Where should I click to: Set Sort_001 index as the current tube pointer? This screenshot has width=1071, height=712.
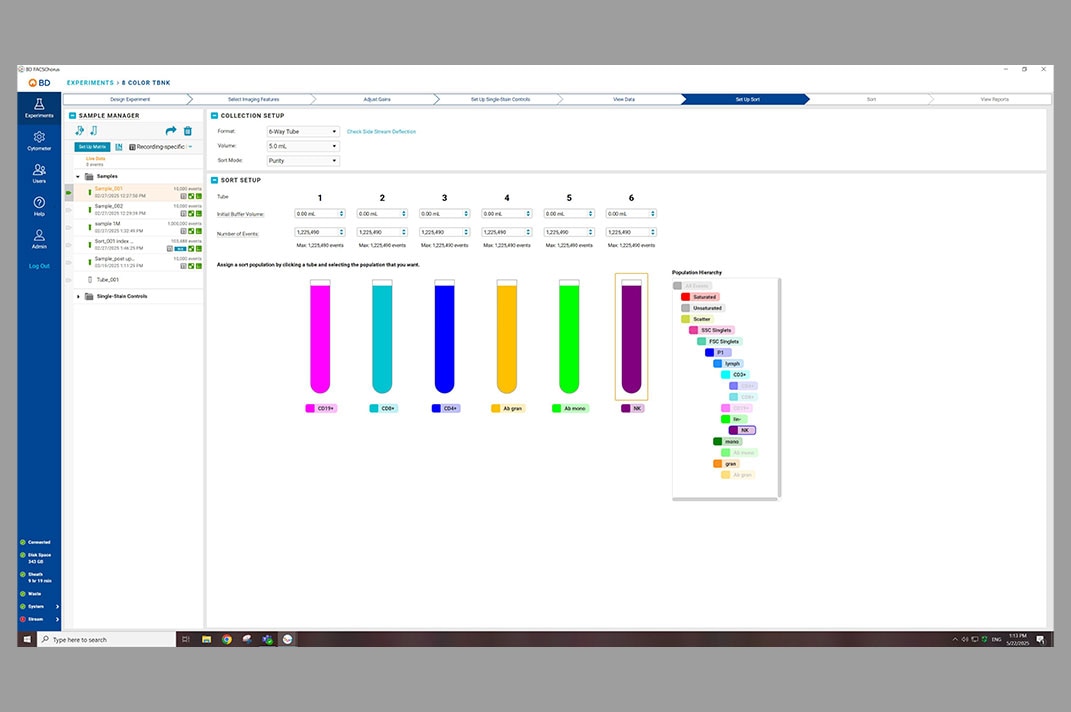tap(68, 245)
